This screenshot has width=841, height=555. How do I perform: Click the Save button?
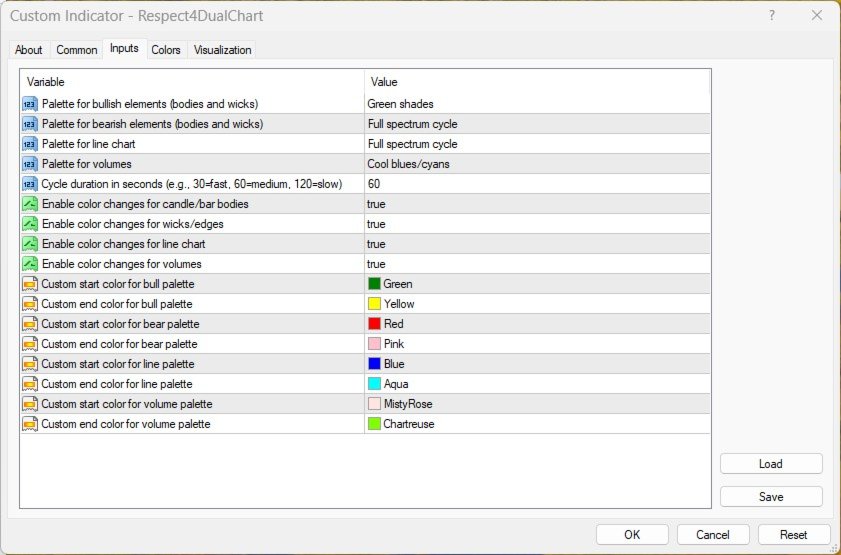771,497
